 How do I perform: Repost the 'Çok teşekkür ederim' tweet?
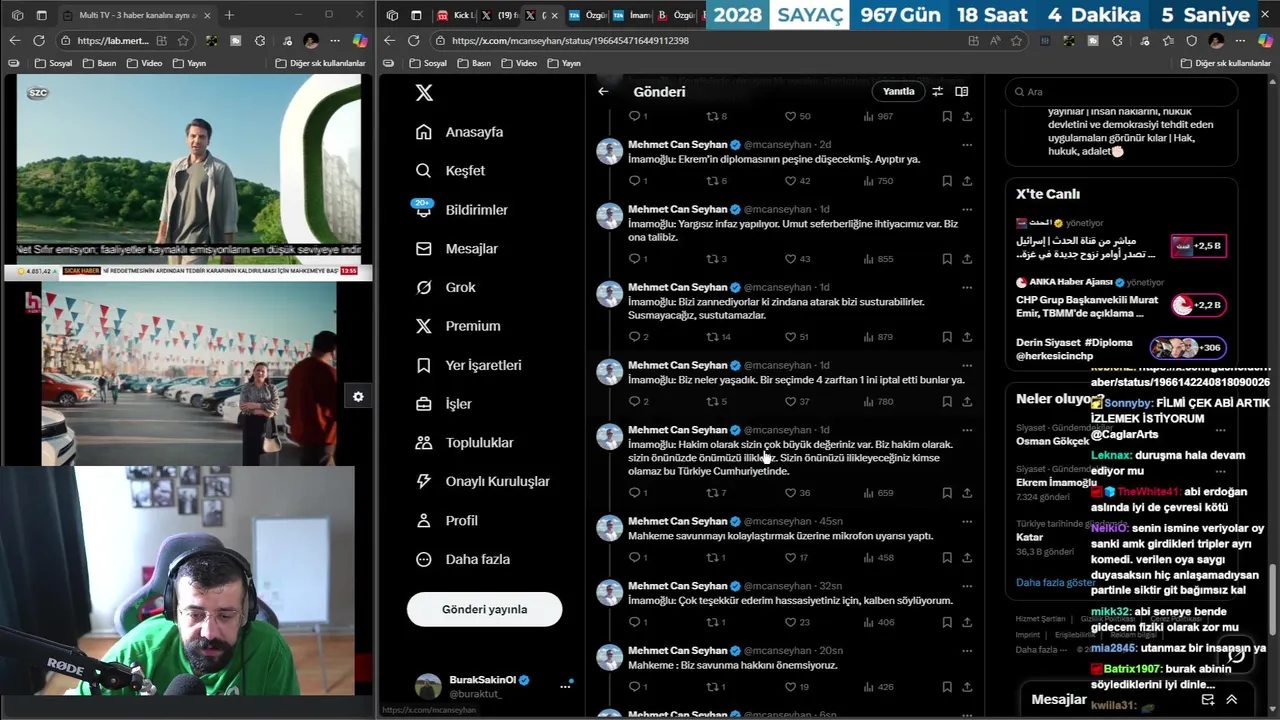pyautogui.click(x=716, y=622)
